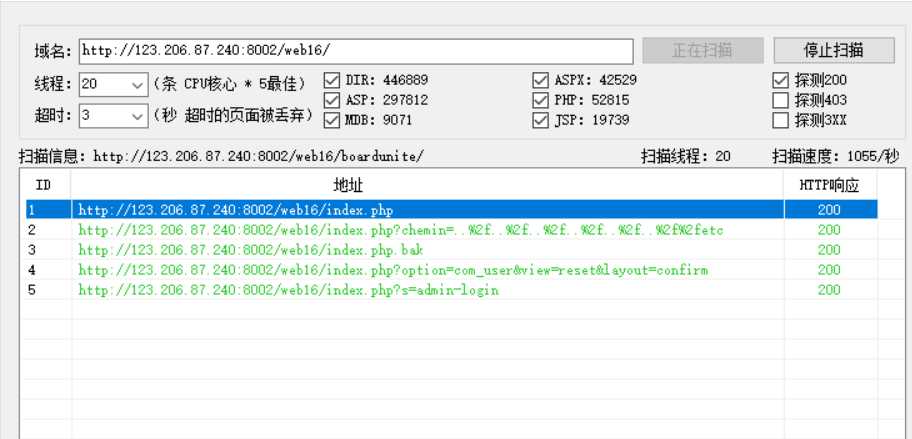Click the ID cell 2
The width and height of the screenshot is (912, 439).
click(x=32, y=230)
